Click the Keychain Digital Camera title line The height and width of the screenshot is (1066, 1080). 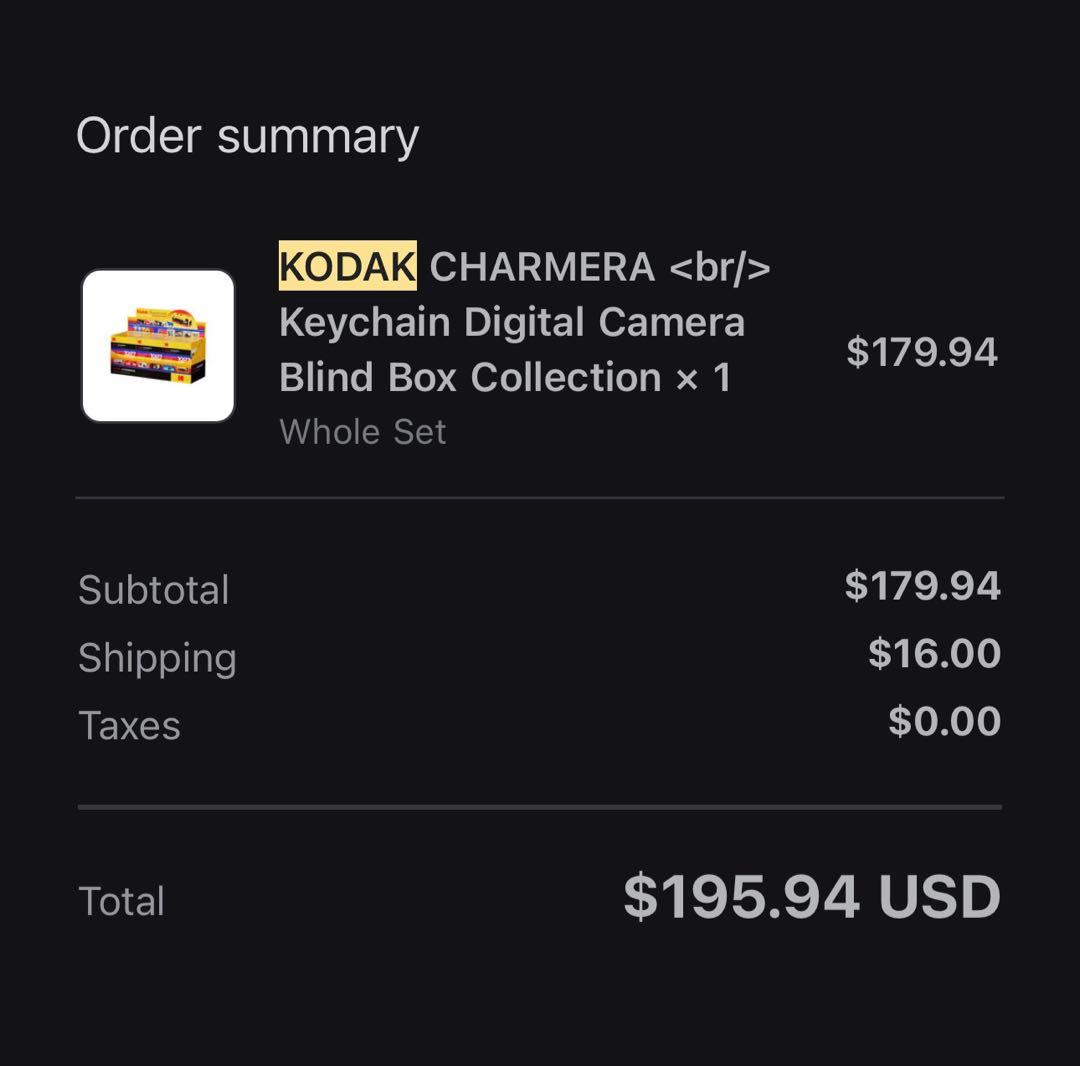click(512, 322)
